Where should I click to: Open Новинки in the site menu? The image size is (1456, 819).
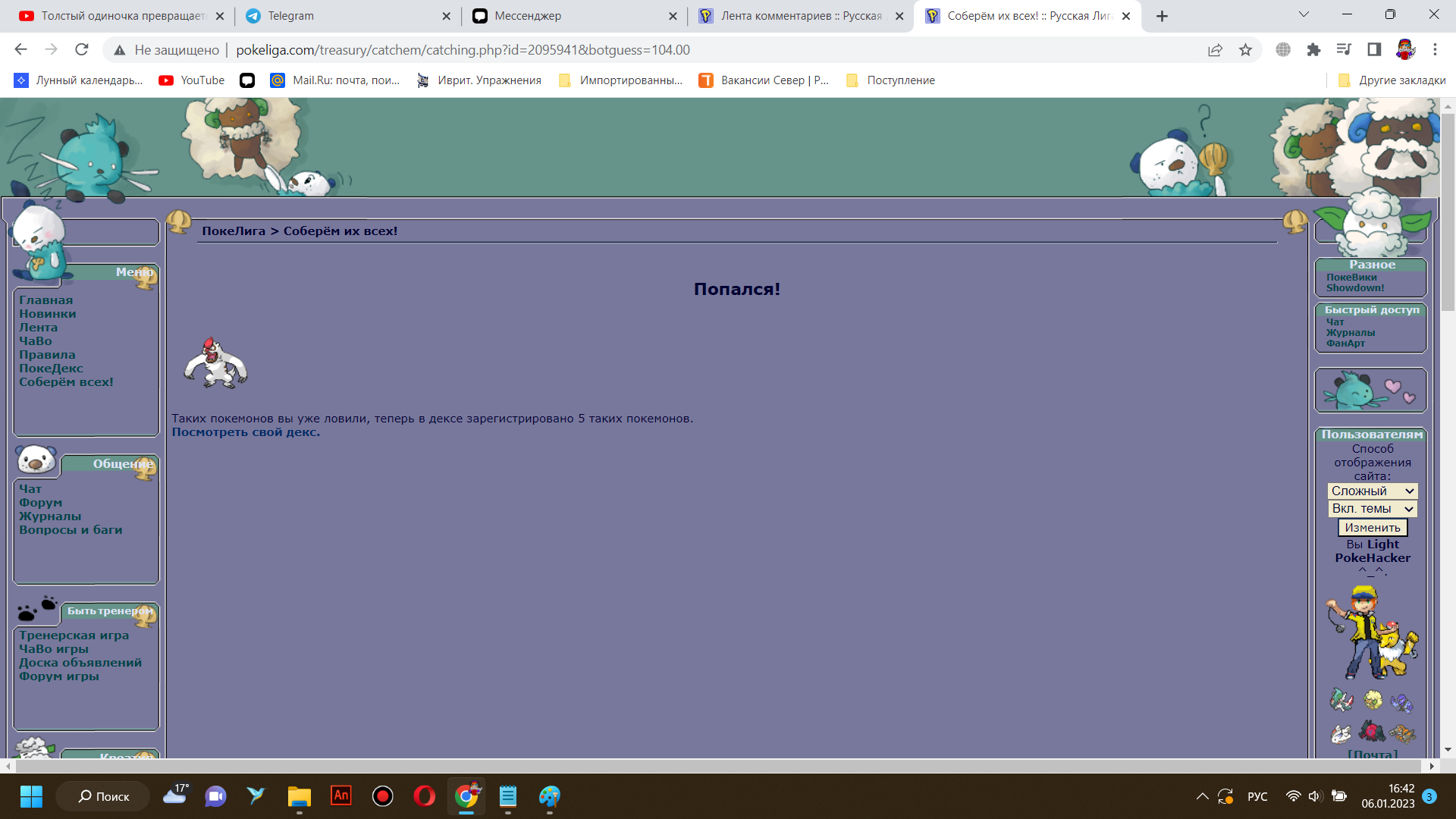point(48,314)
